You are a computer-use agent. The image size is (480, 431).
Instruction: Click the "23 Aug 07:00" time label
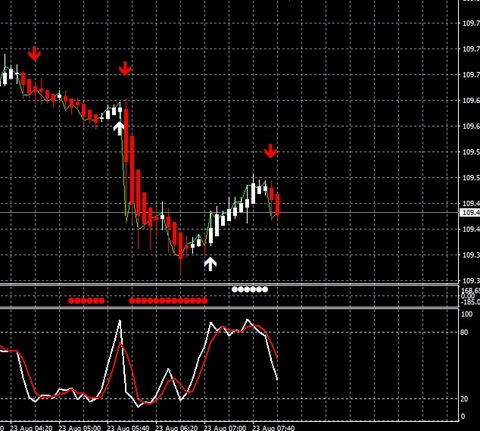click(x=225, y=428)
